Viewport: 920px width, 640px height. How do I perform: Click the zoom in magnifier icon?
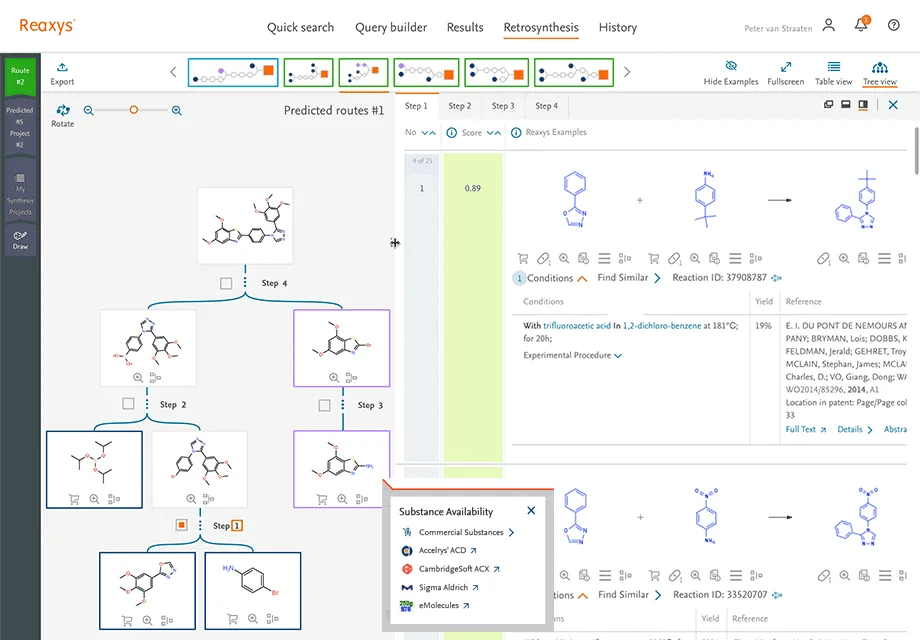point(177,110)
